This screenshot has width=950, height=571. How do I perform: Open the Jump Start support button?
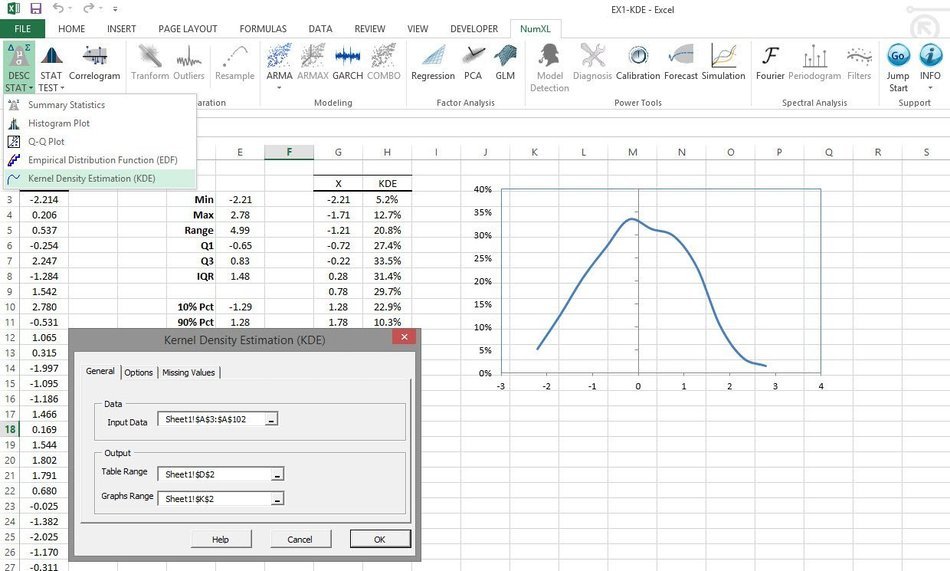(898, 68)
